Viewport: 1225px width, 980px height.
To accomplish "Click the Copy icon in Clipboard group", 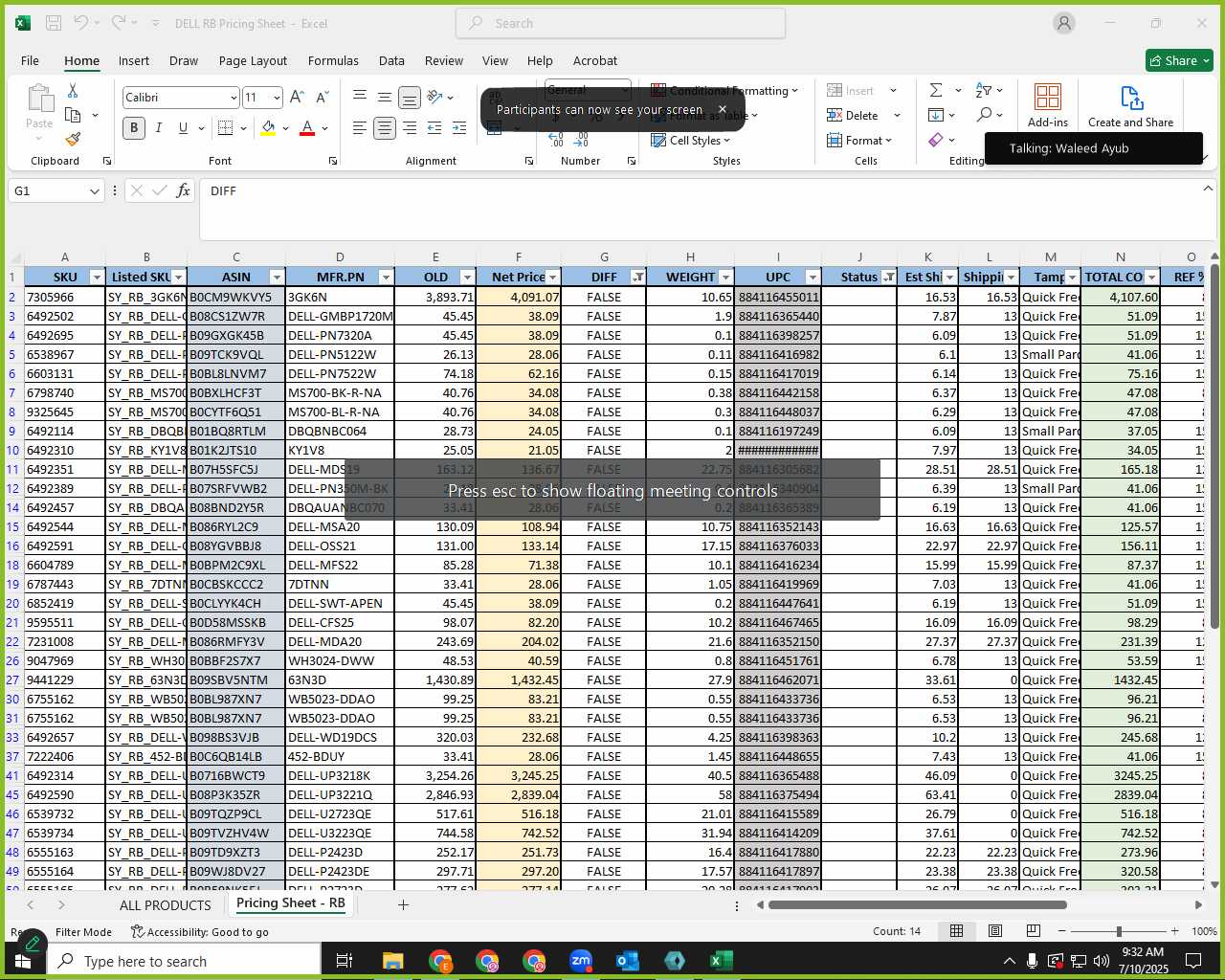I will [x=73, y=115].
